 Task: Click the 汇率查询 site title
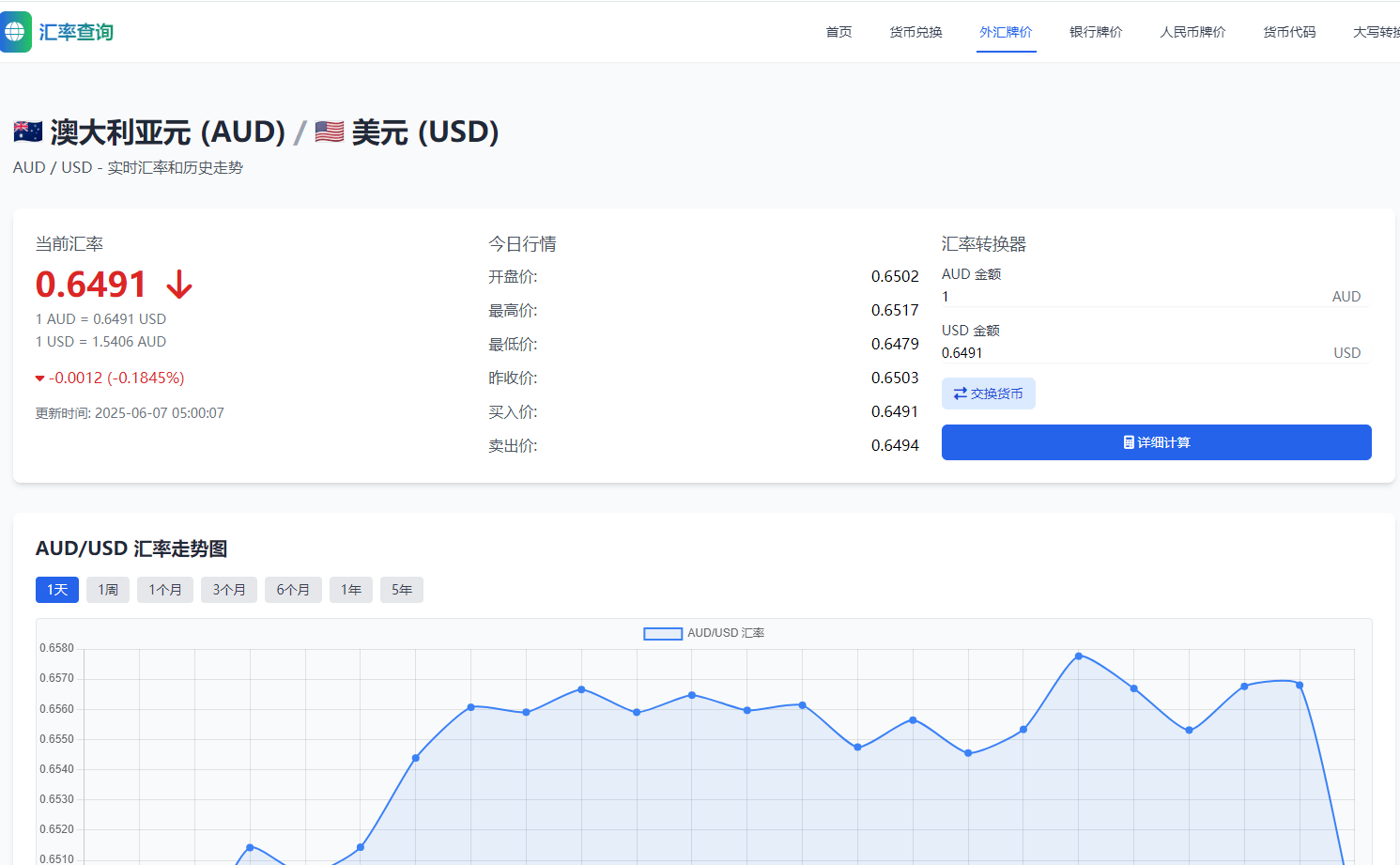[76, 32]
